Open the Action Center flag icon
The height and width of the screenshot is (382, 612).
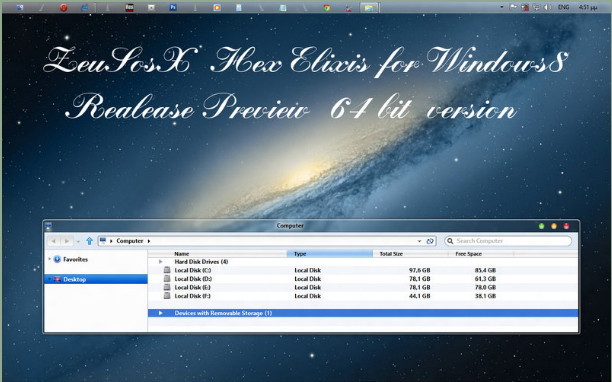(513, 7)
